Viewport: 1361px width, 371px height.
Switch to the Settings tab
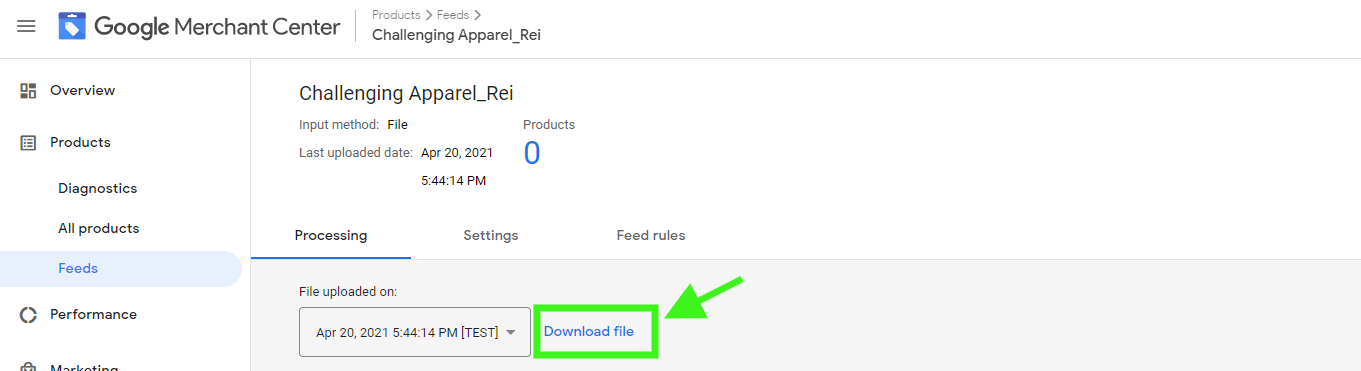pos(490,236)
